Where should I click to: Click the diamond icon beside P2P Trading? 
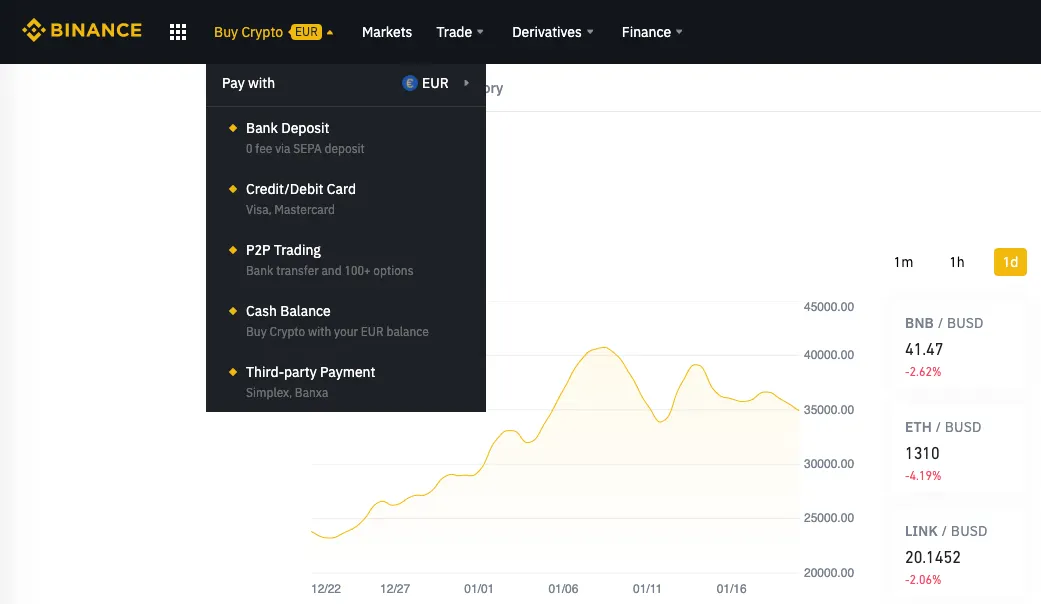[233, 250]
